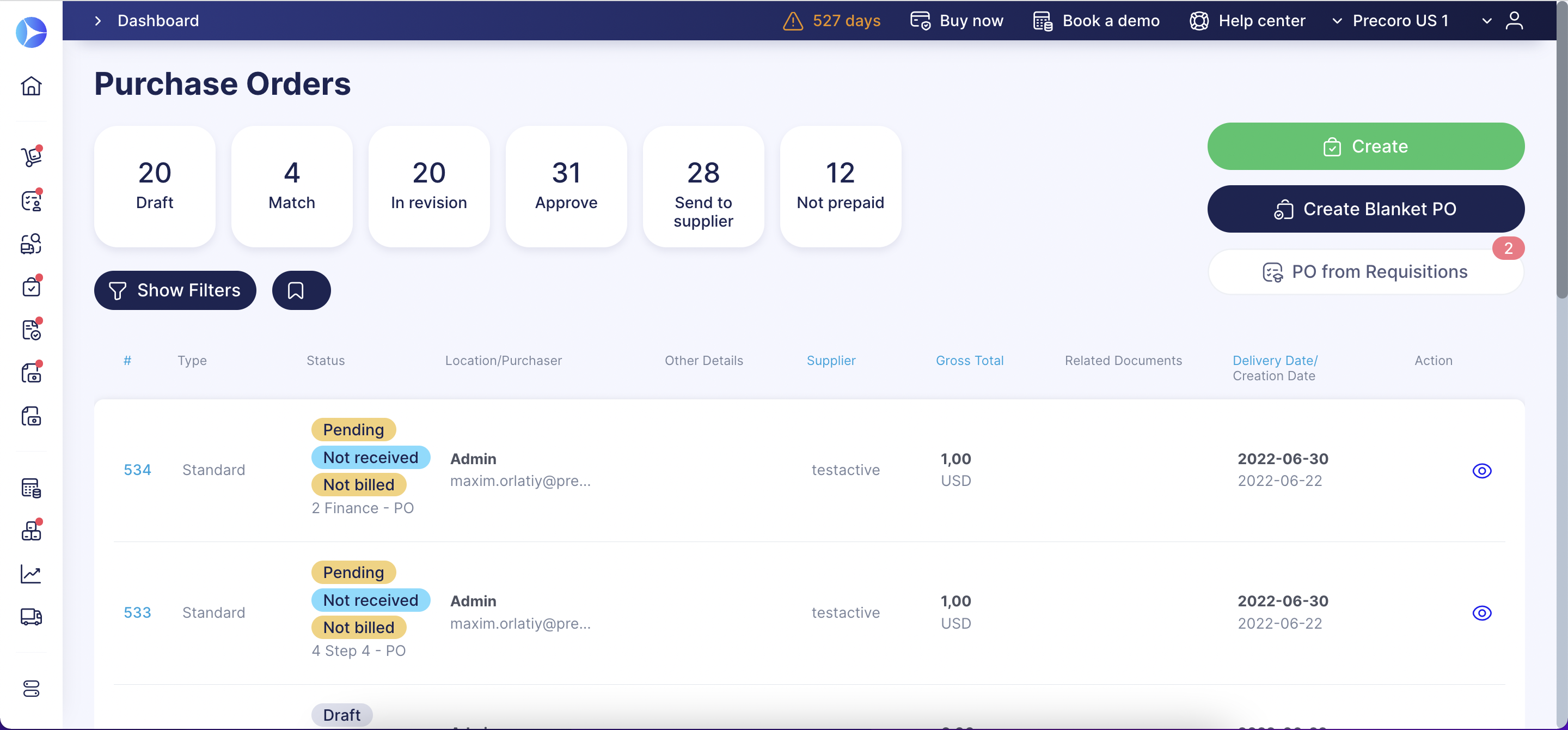The width and height of the screenshot is (1568, 730).
Task: Open the stacked boxes inventory sidebar icon
Action: 31,531
